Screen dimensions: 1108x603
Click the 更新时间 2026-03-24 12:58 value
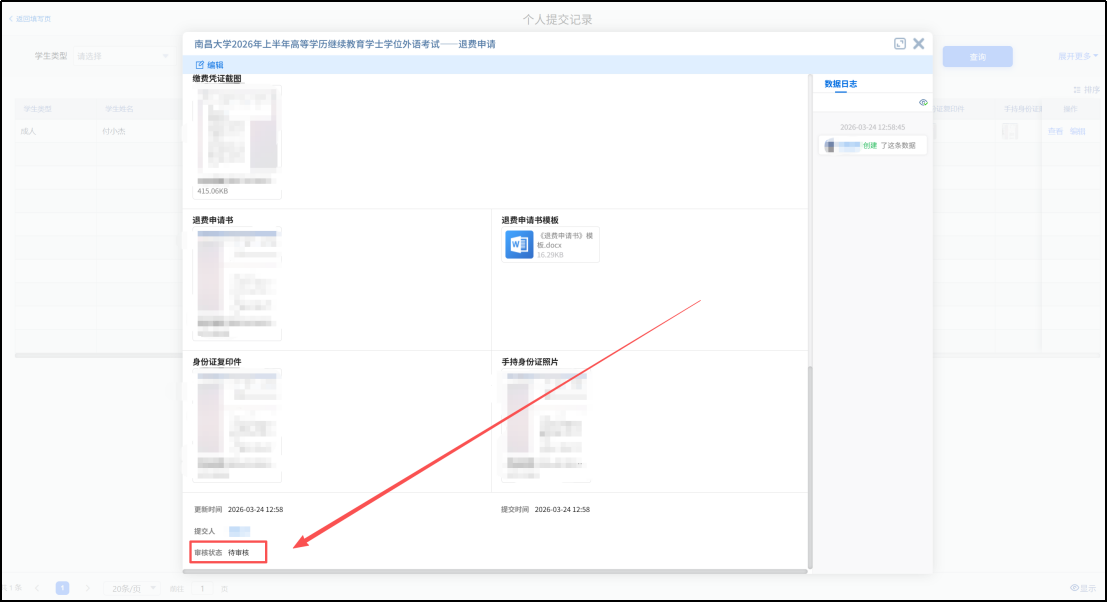click(x=255, y=510)
